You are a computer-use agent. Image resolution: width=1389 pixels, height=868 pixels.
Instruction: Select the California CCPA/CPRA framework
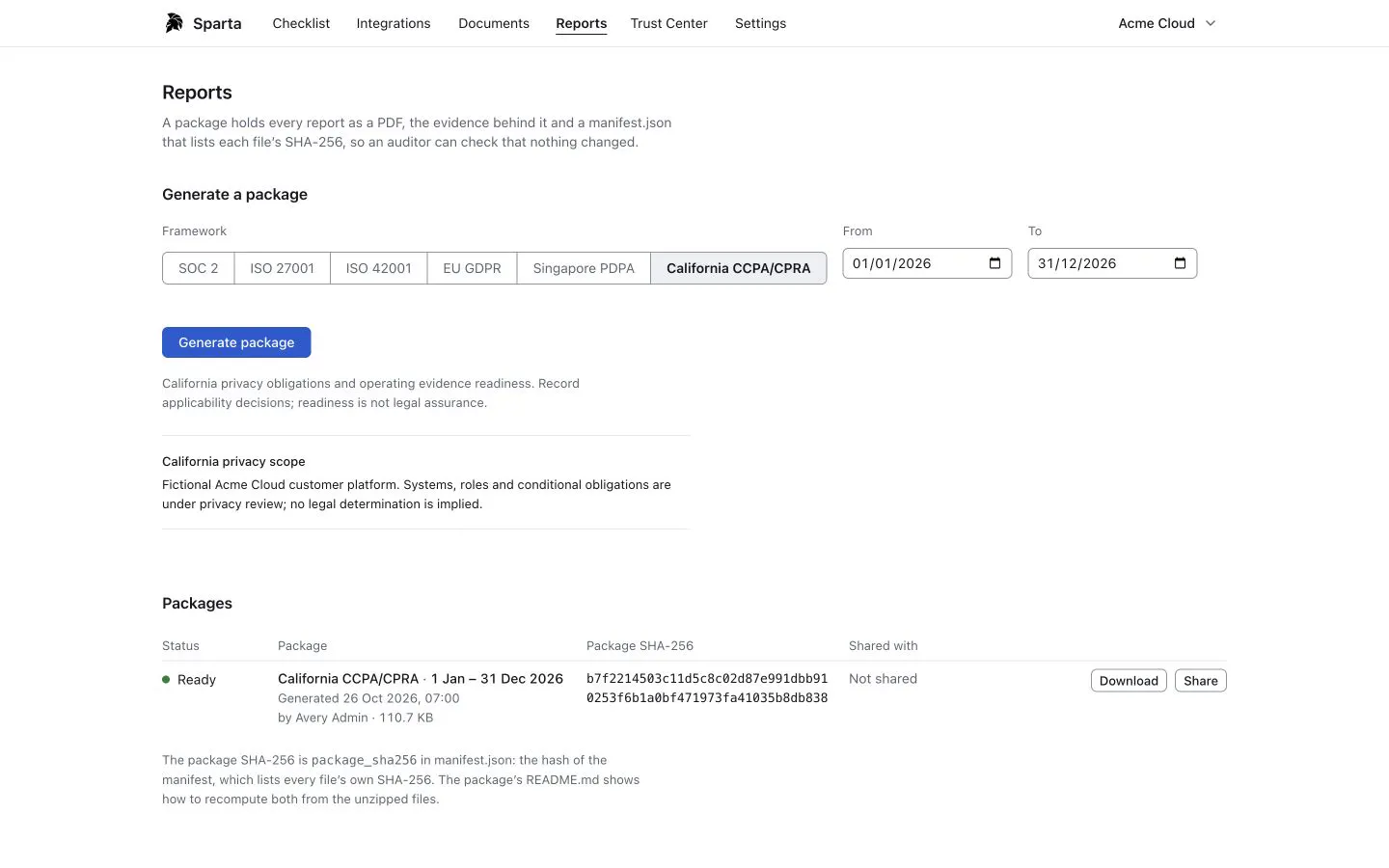tap(739, 268)
